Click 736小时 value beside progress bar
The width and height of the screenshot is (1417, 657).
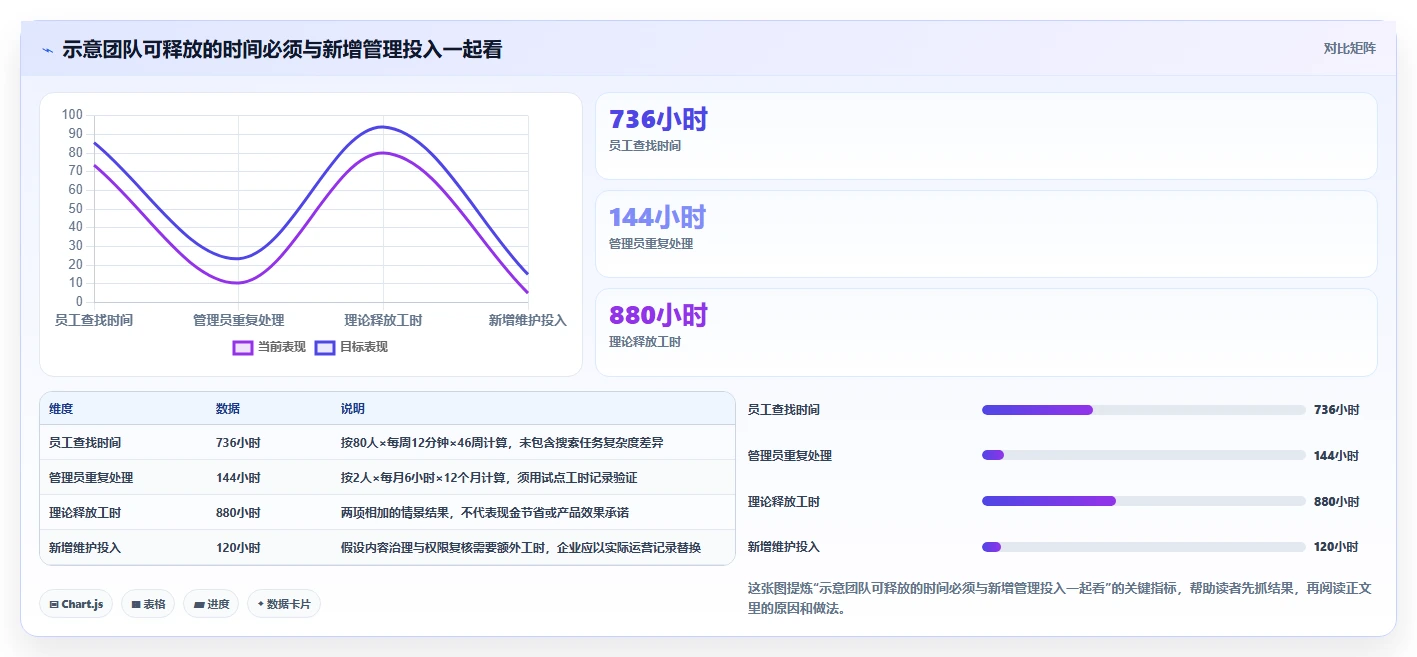coord(1337,410)
